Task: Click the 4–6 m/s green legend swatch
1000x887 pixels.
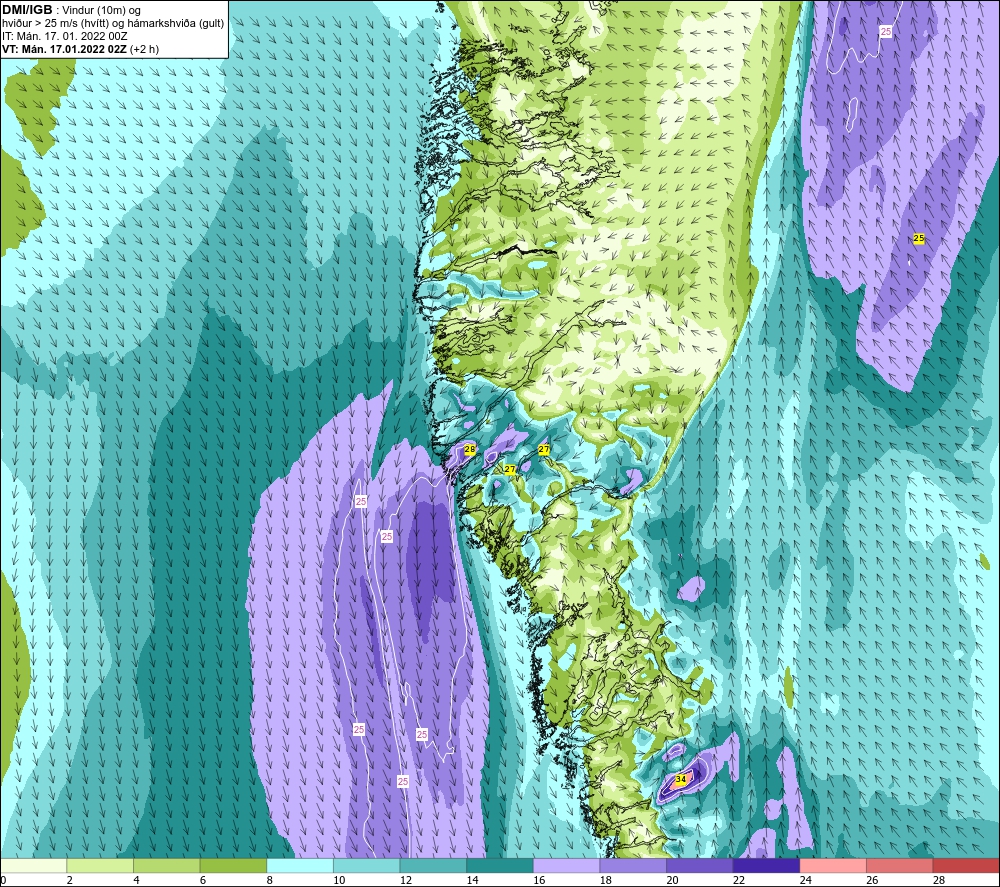Action: click(166, 865)
